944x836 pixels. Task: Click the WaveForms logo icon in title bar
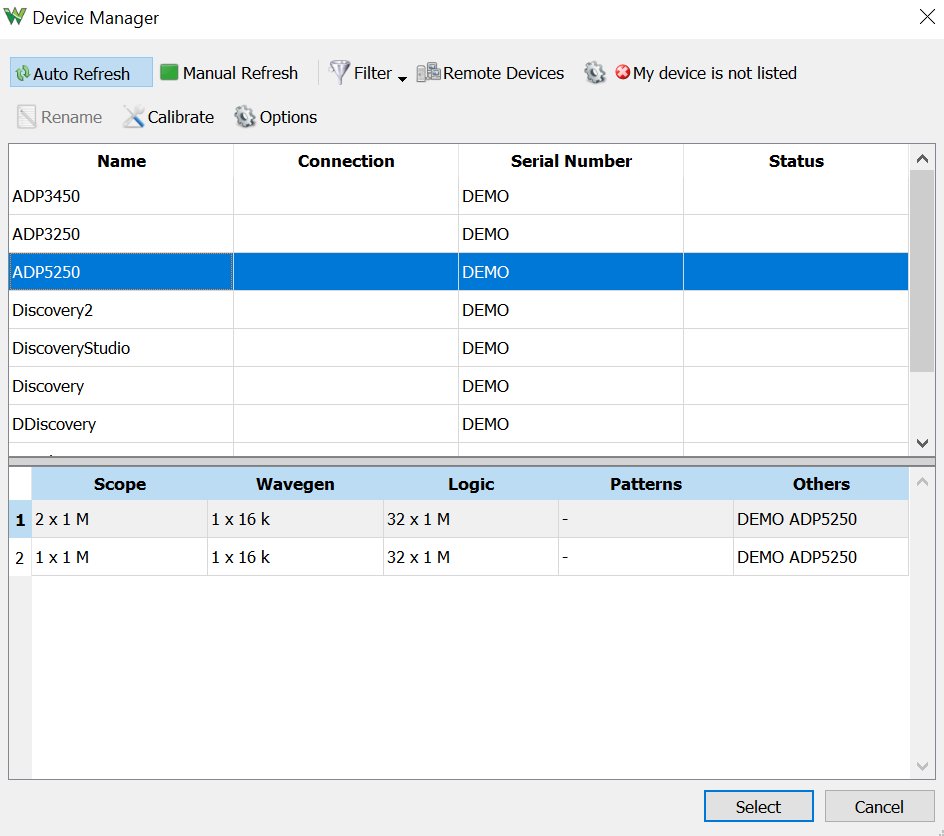click(x=15, y=17)
